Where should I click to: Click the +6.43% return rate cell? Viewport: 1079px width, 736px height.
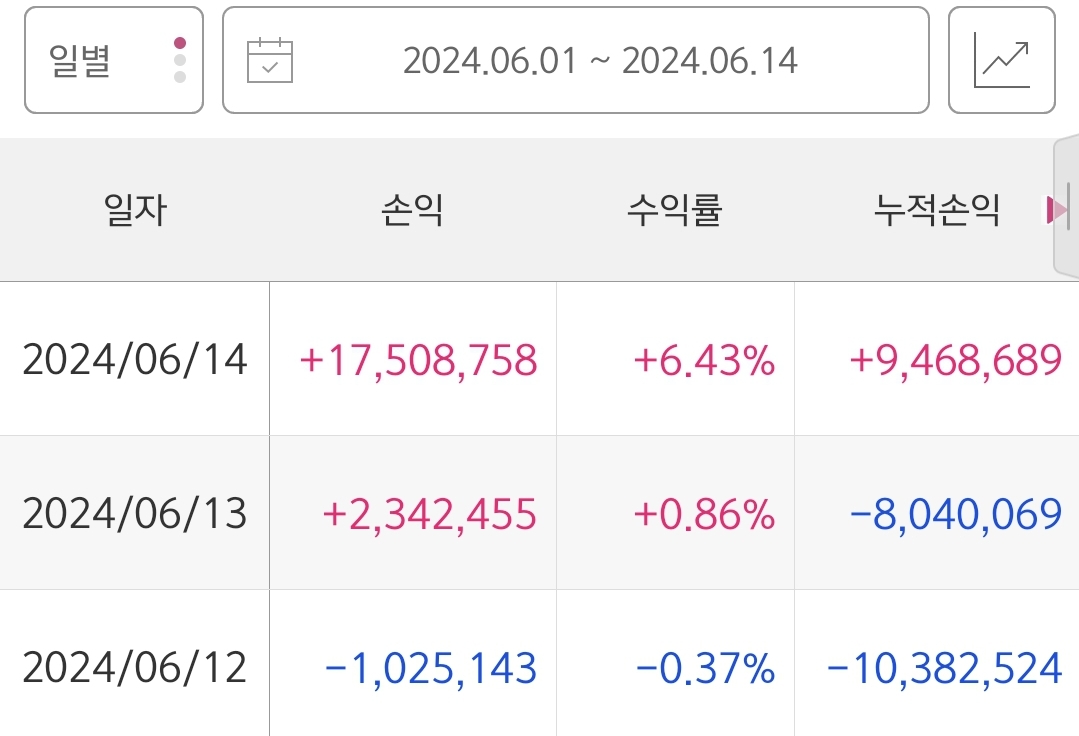(x=704, y=360)
